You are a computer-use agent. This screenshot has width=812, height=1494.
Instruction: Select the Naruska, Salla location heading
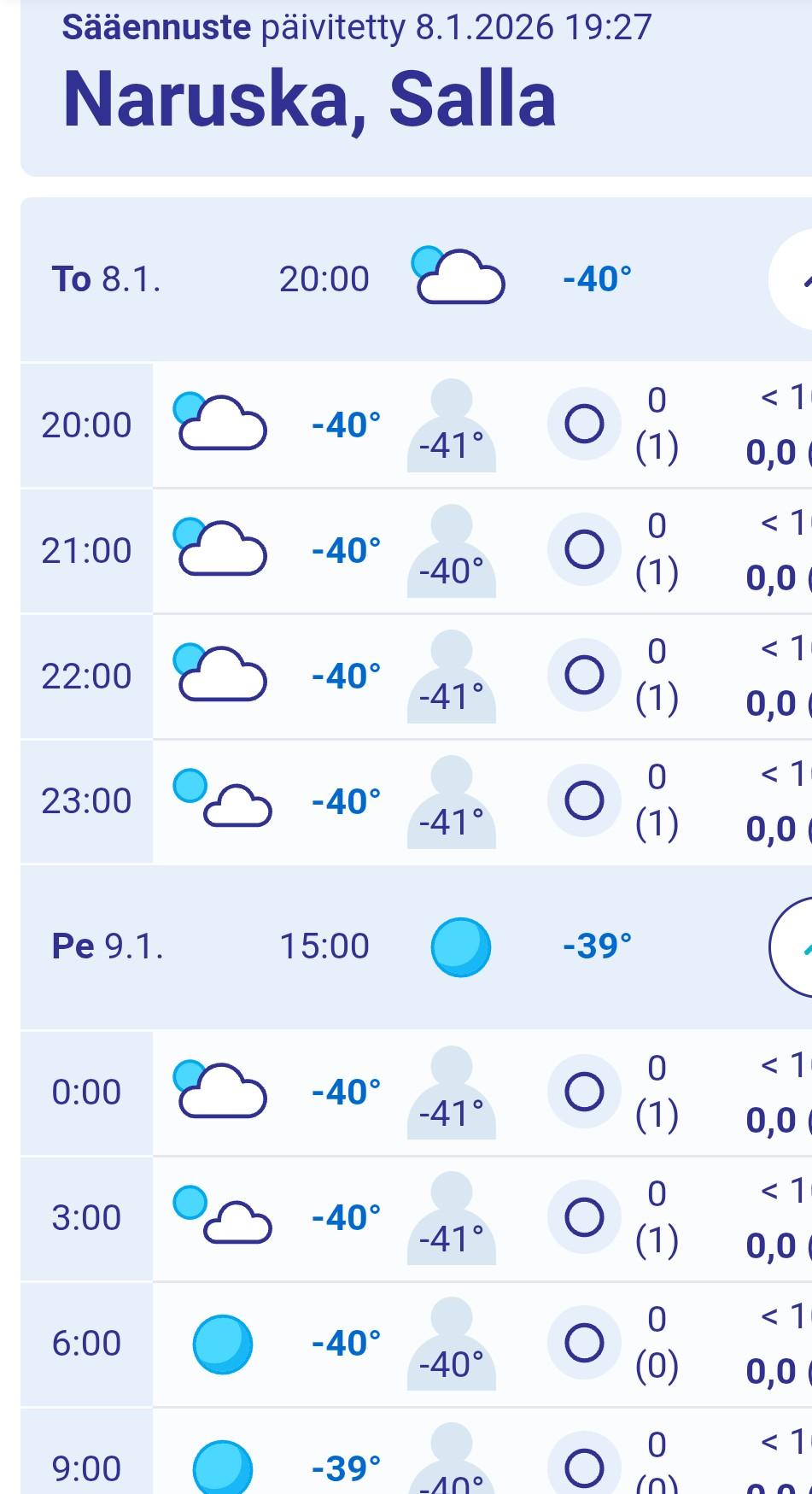pos(309,99)
